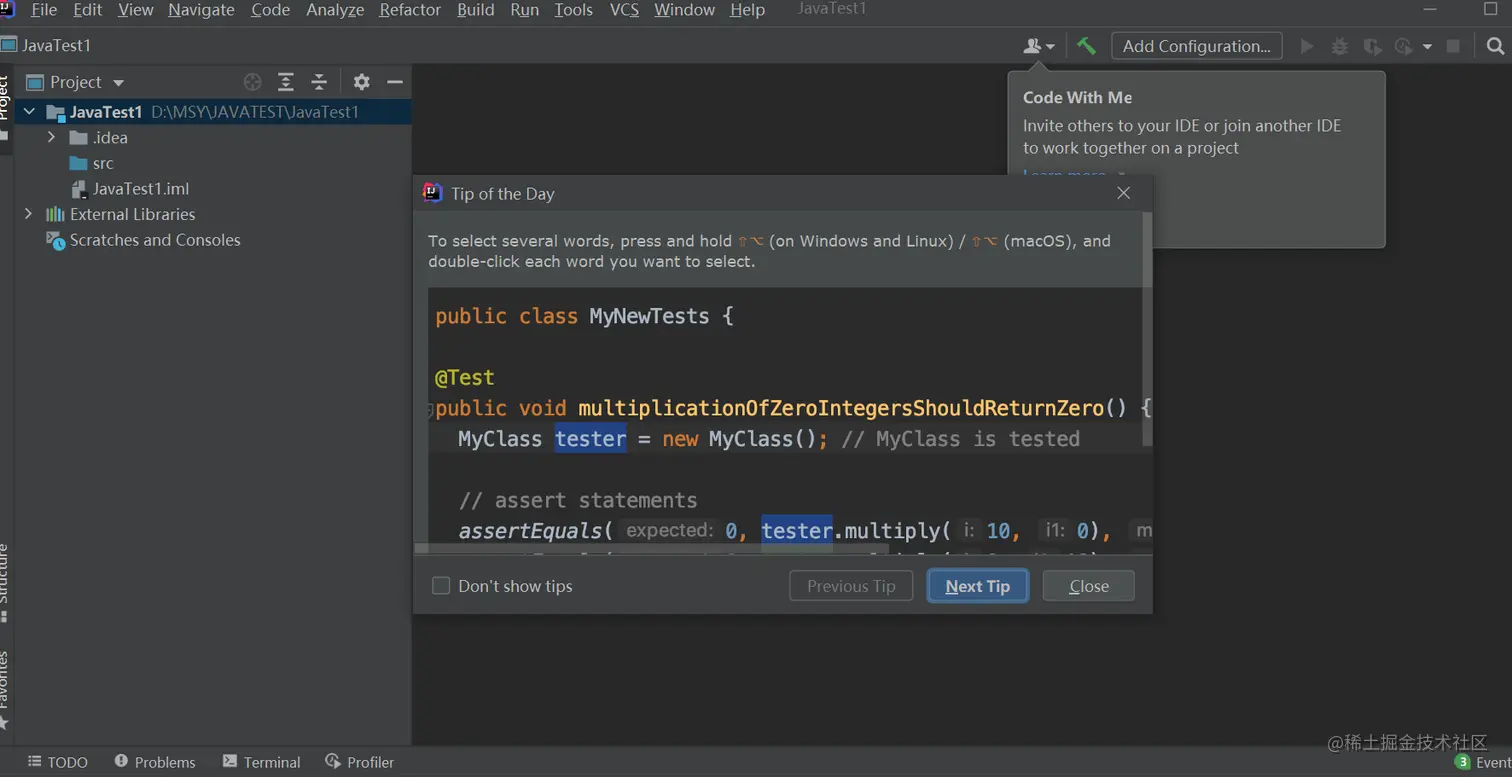This screenshot has width=1512, height=777.
Task: Open the Edit menu
Action: pos(88,10)
